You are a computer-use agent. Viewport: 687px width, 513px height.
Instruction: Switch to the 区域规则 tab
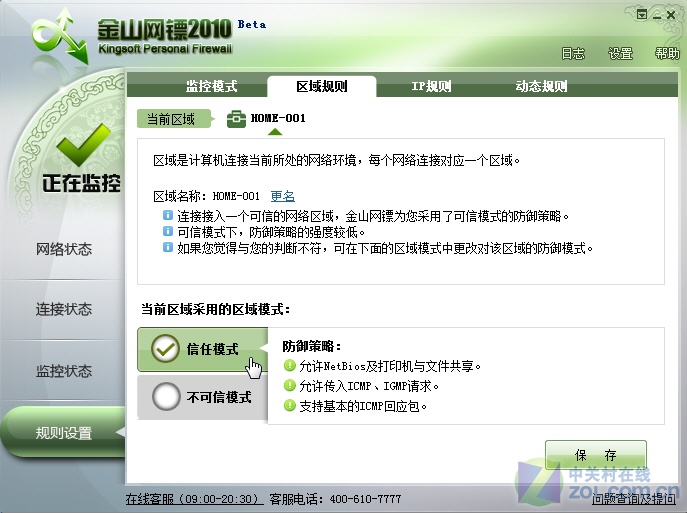pos(322,86)
